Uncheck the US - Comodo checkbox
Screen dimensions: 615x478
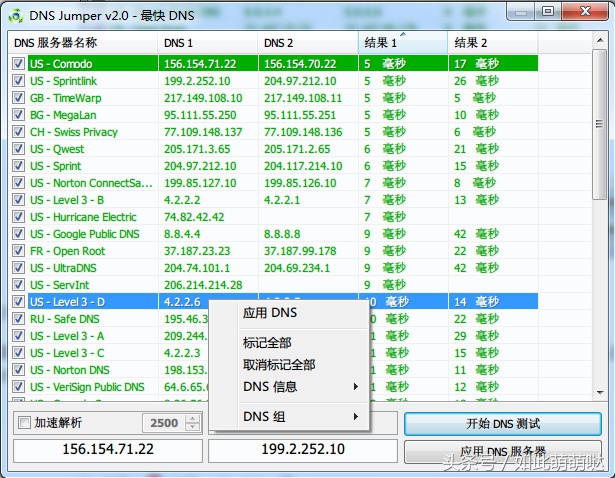[x=18, y=64]
